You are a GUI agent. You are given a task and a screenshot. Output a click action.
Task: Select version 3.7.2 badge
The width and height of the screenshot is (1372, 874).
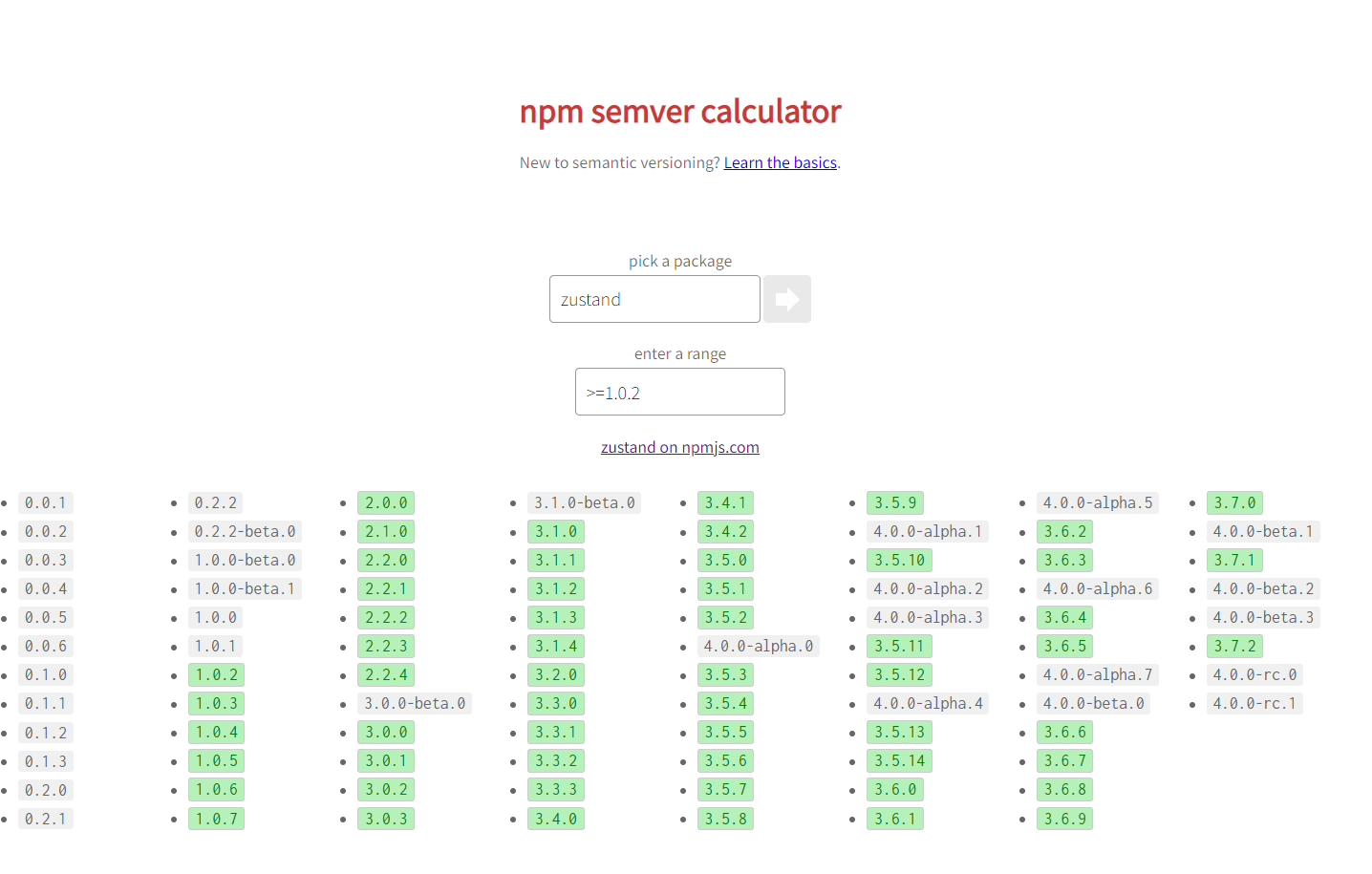pyautogui.click(x=1234, y=646)
